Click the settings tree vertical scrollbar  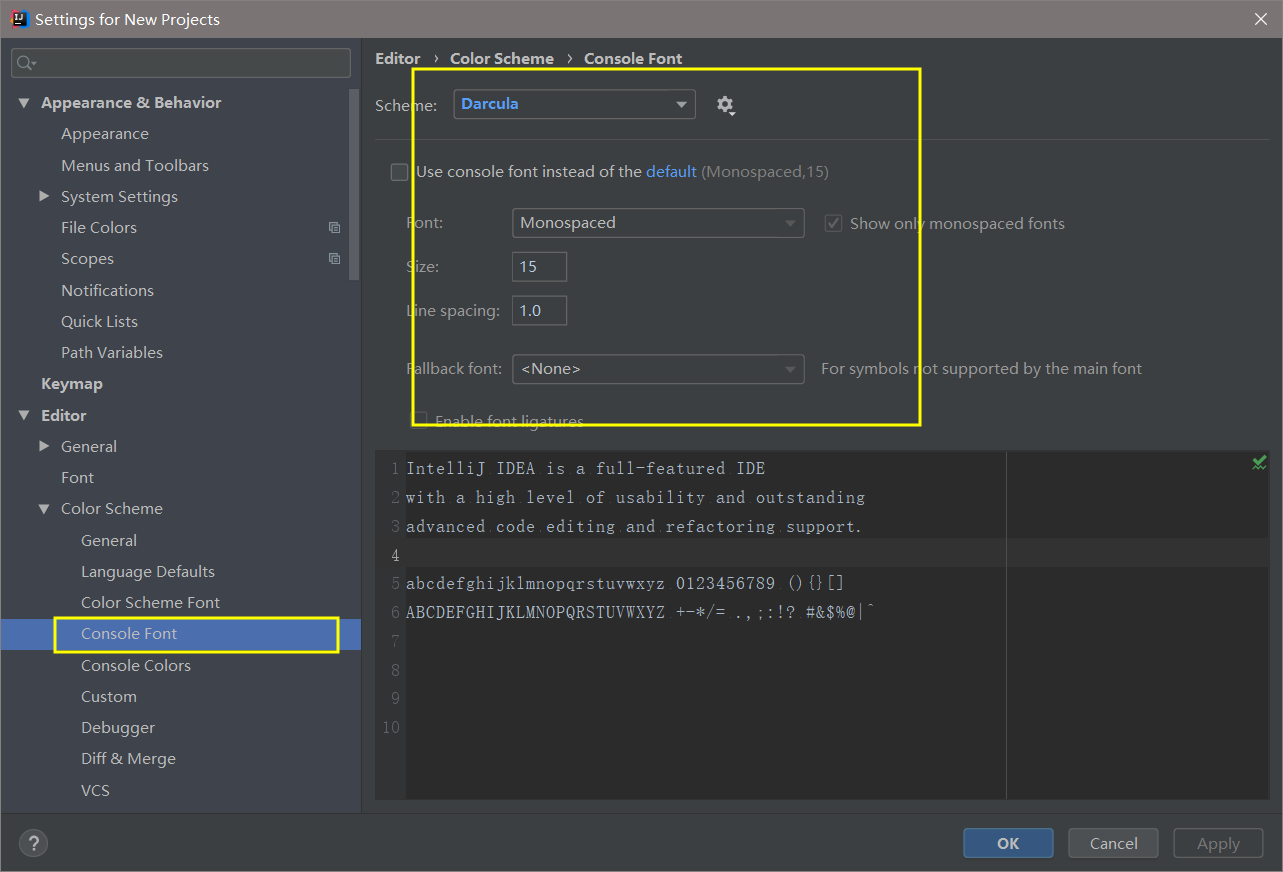click(354, 185)
